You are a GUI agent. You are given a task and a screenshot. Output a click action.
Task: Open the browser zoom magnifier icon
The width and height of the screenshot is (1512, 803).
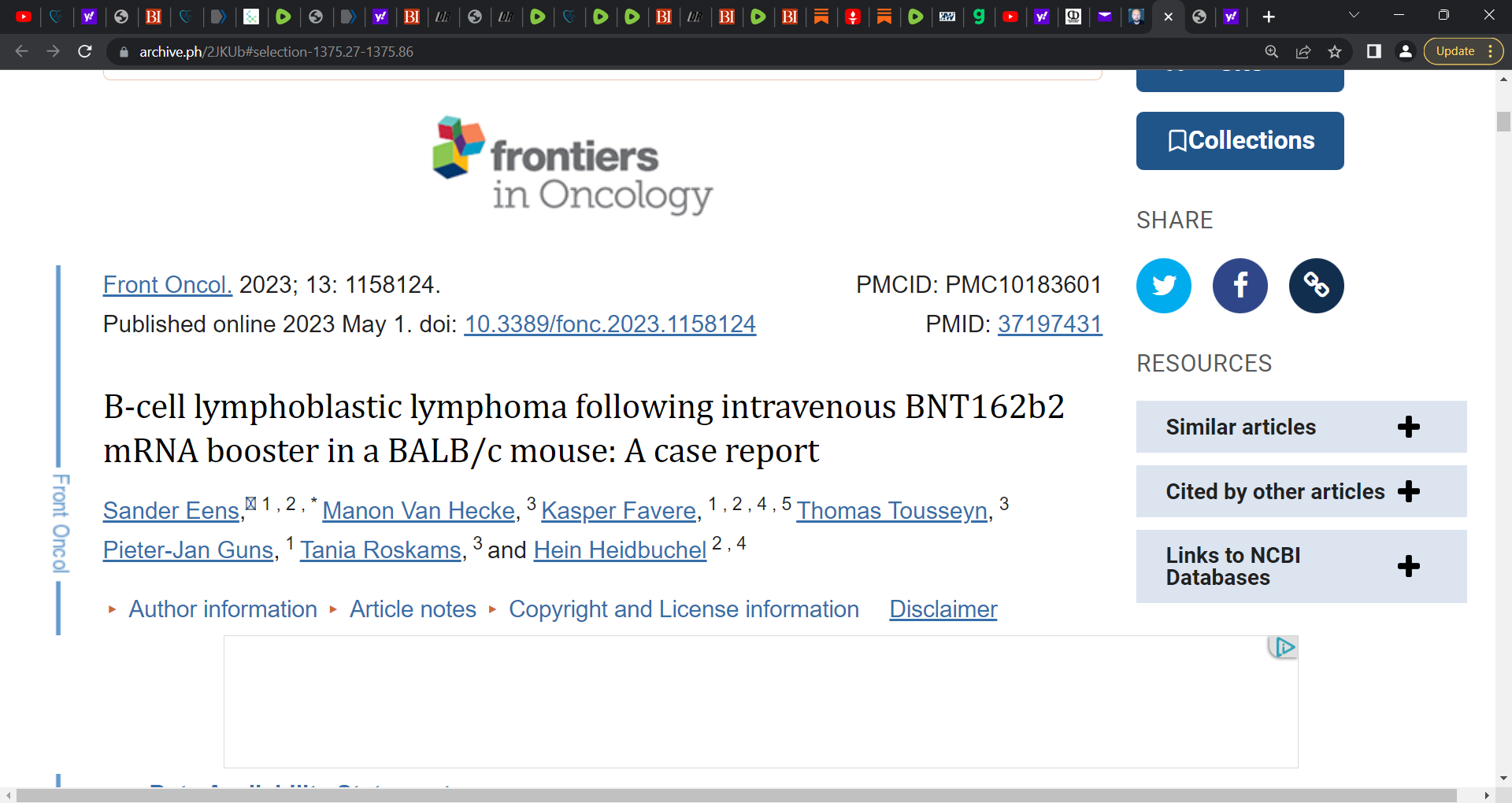pos(1272,51)
